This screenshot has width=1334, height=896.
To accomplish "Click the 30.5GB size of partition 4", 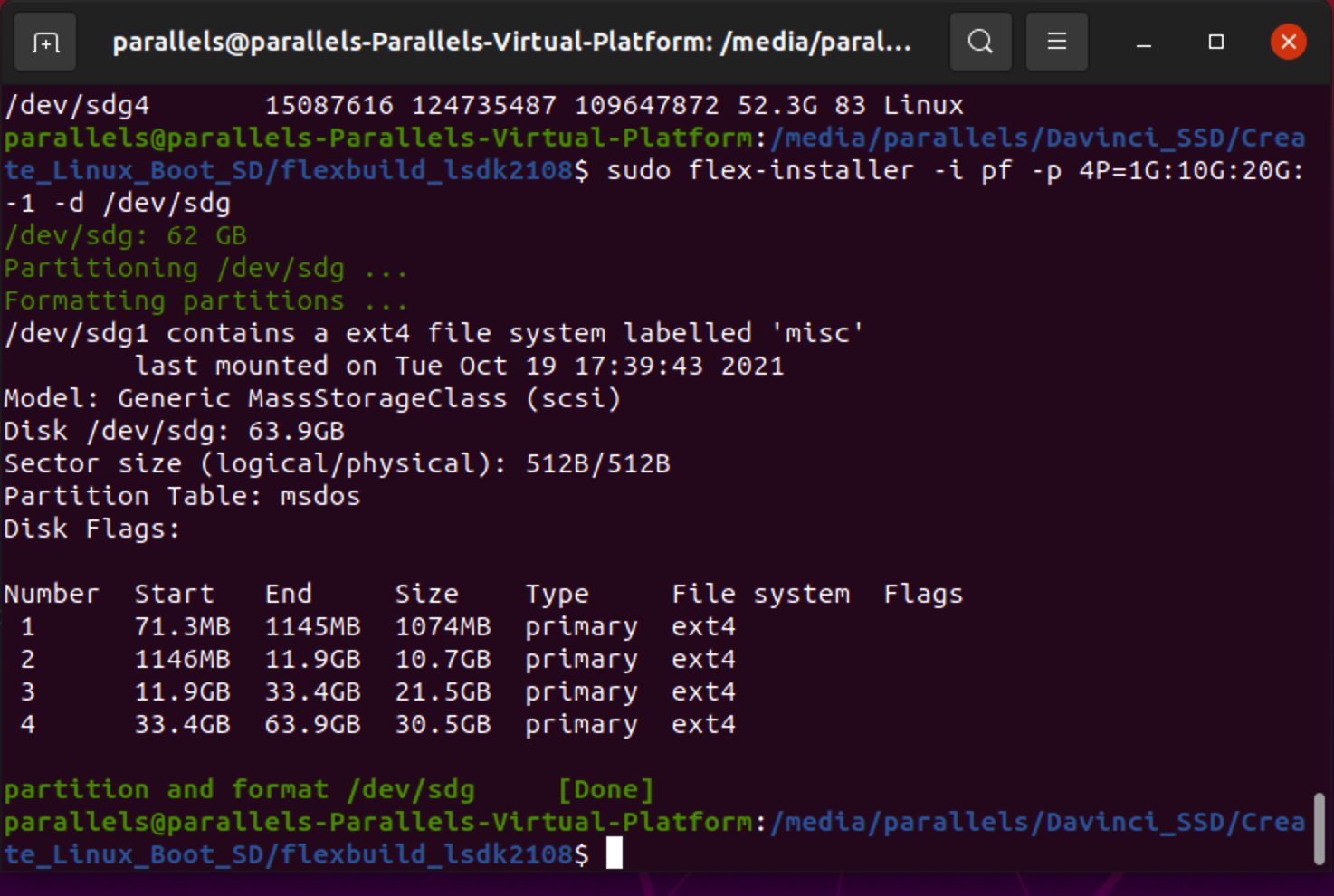I will click(x=443, y=724).
